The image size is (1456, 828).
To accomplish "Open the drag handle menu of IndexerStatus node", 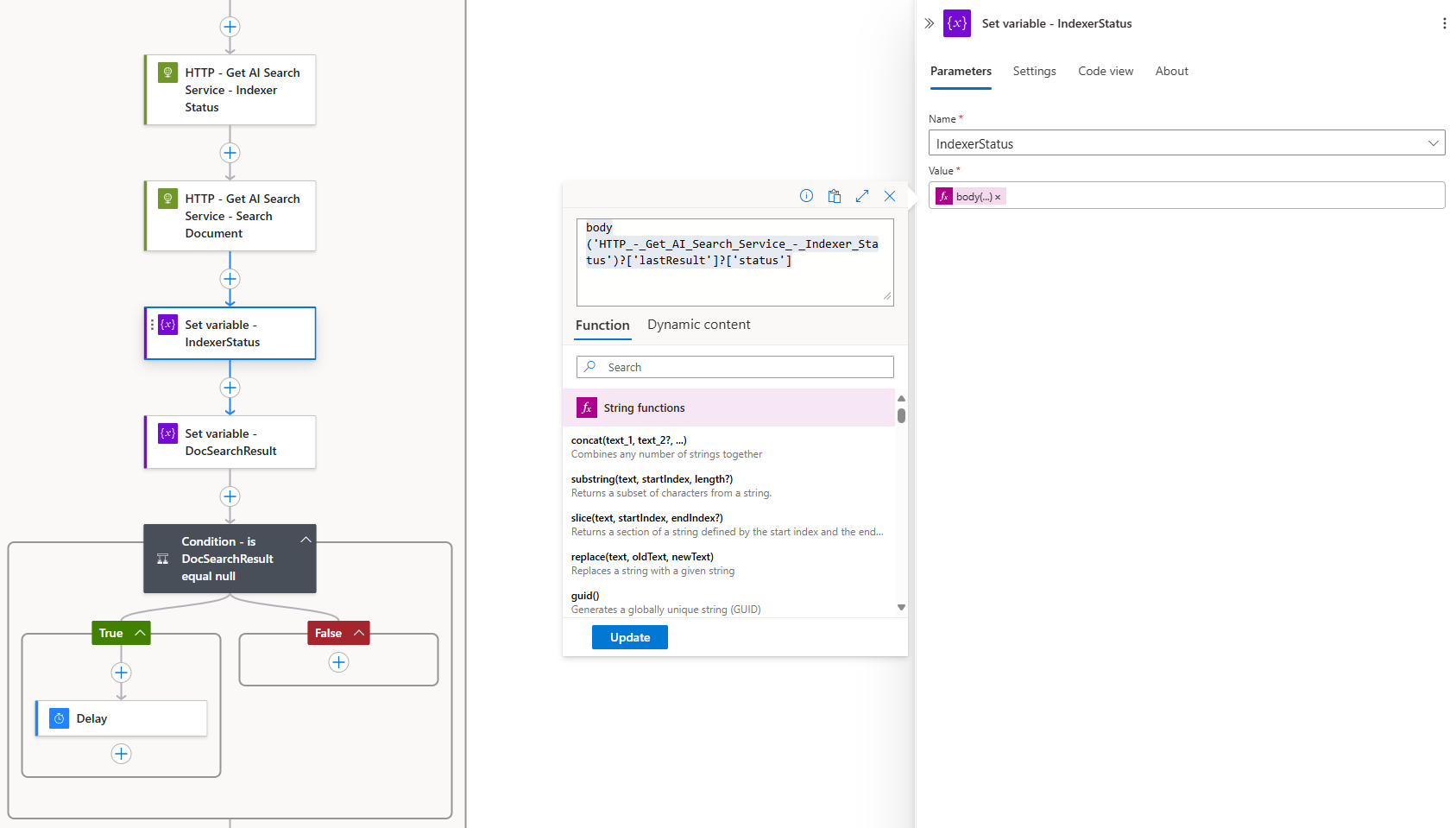I will pos(153,325).
